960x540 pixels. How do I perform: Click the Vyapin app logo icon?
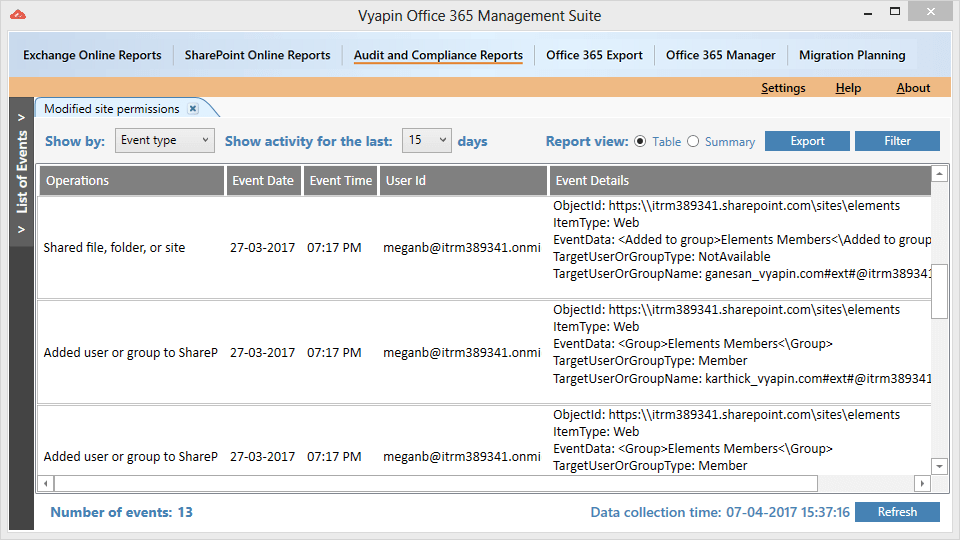click(18, 14)
